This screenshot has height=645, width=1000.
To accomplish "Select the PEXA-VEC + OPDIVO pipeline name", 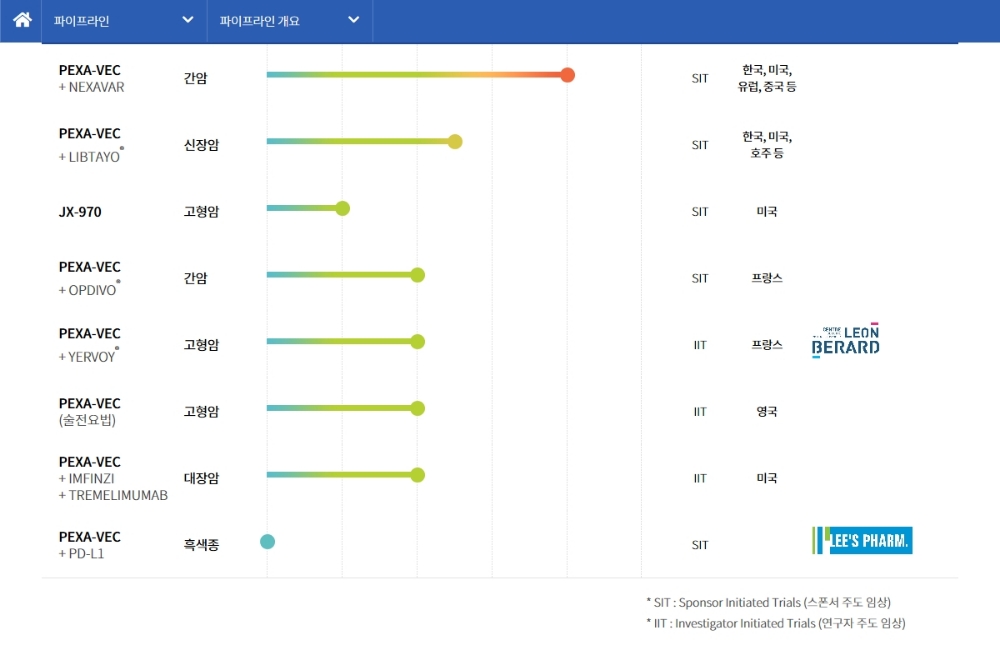I will coord(89,278).
